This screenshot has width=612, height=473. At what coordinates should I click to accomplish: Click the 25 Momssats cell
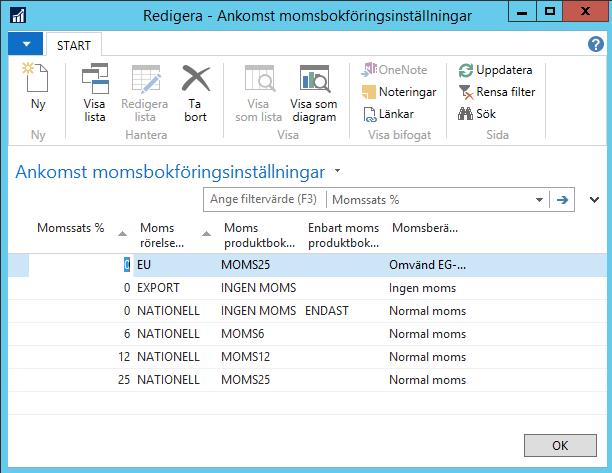pos(124,380)
